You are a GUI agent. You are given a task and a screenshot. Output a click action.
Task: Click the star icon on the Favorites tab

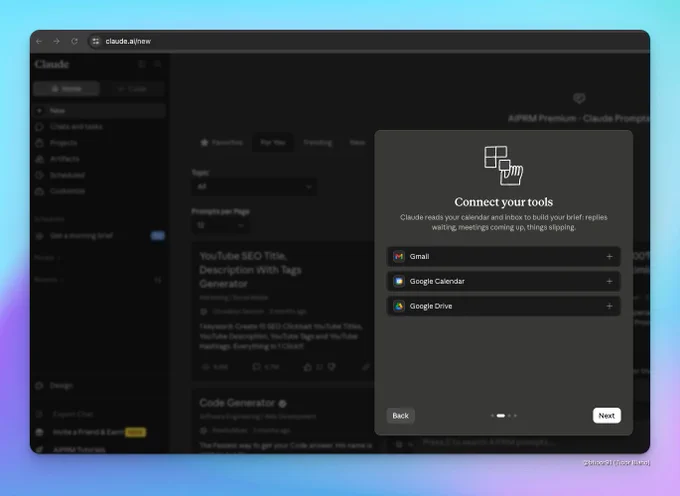[x=204, y=142]
